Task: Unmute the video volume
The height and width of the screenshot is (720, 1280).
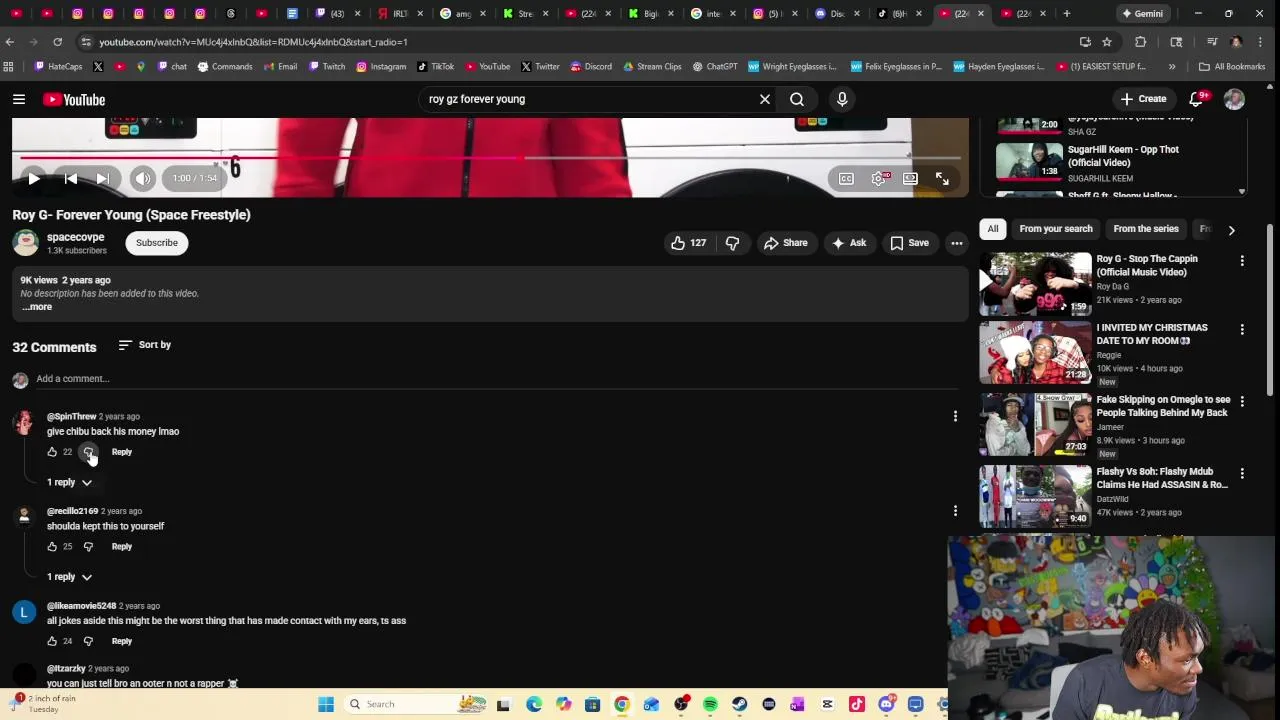Action: click(x=143, y=178)
